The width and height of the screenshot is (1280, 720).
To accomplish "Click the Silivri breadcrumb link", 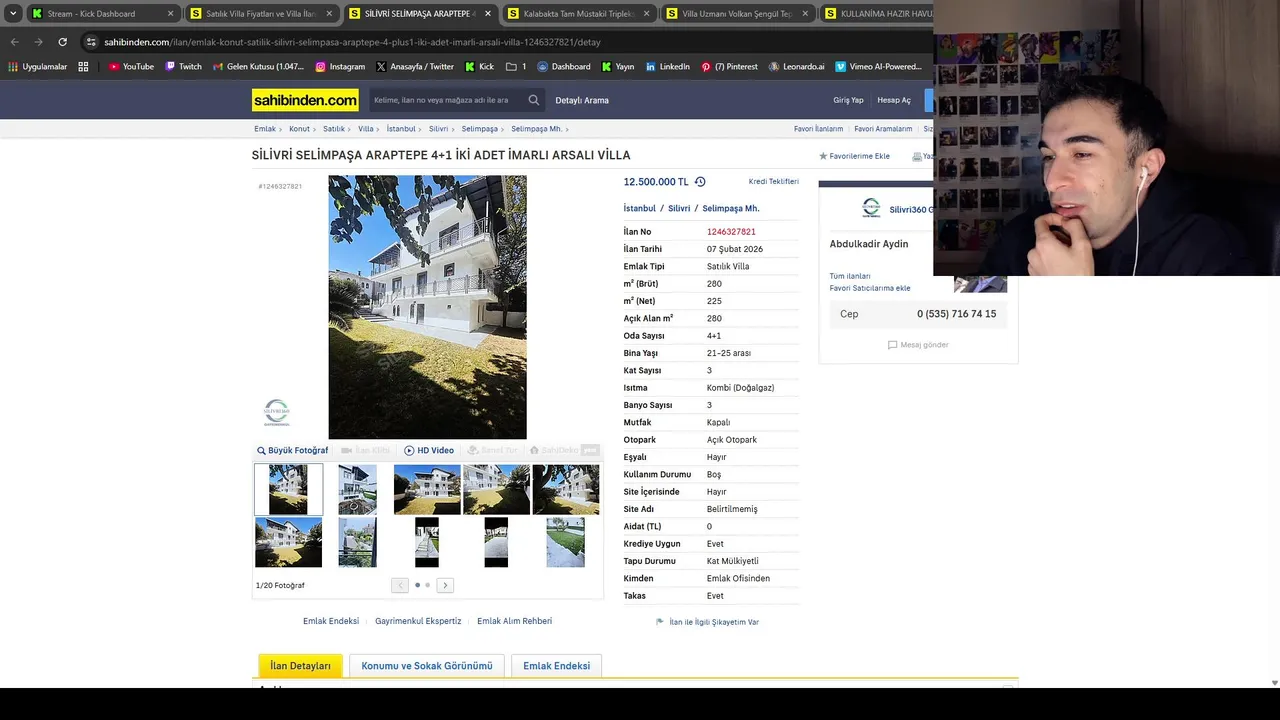I will (x=438, y=129).
